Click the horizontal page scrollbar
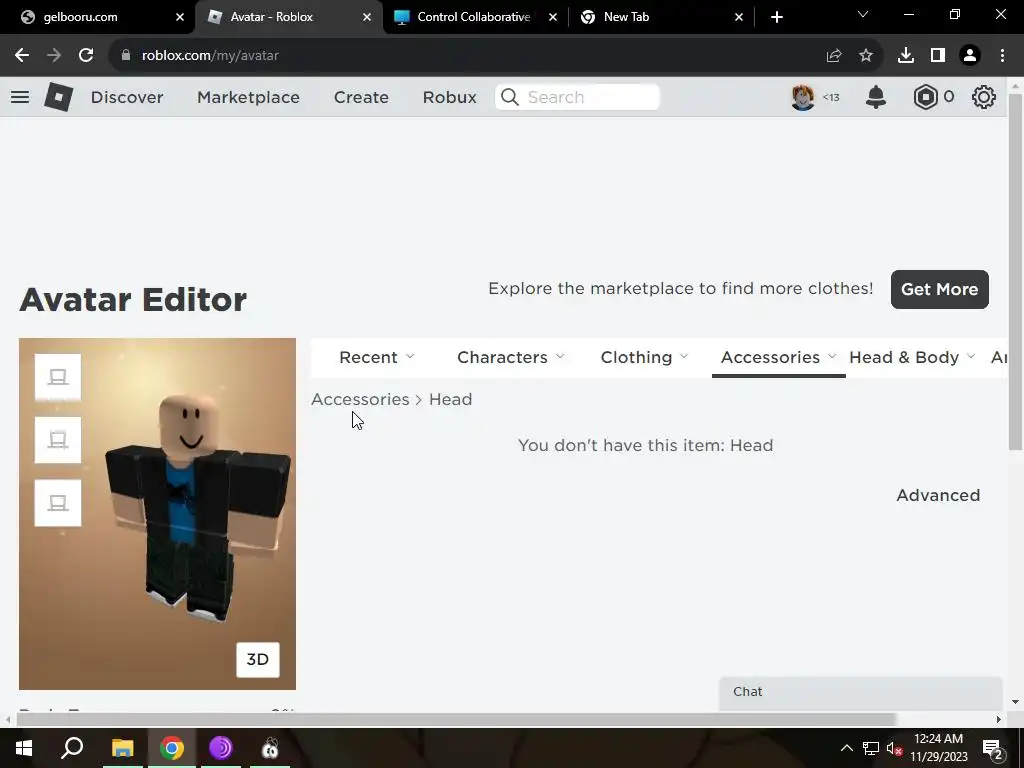 pos(456,719)
